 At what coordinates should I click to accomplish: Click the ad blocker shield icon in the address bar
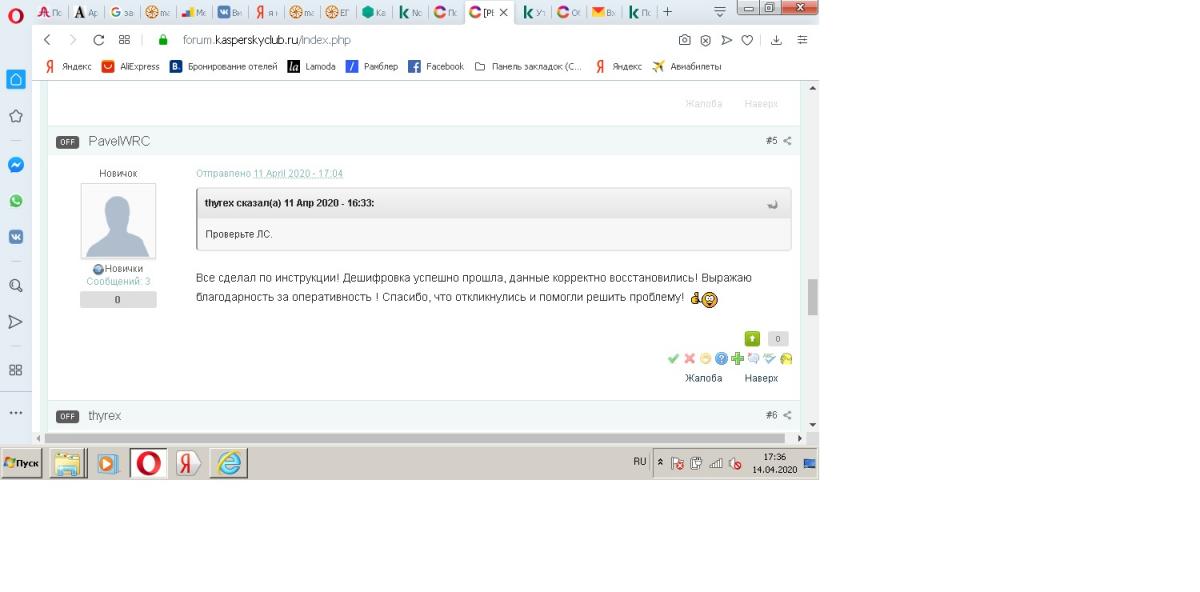click(x=705, y=40)
